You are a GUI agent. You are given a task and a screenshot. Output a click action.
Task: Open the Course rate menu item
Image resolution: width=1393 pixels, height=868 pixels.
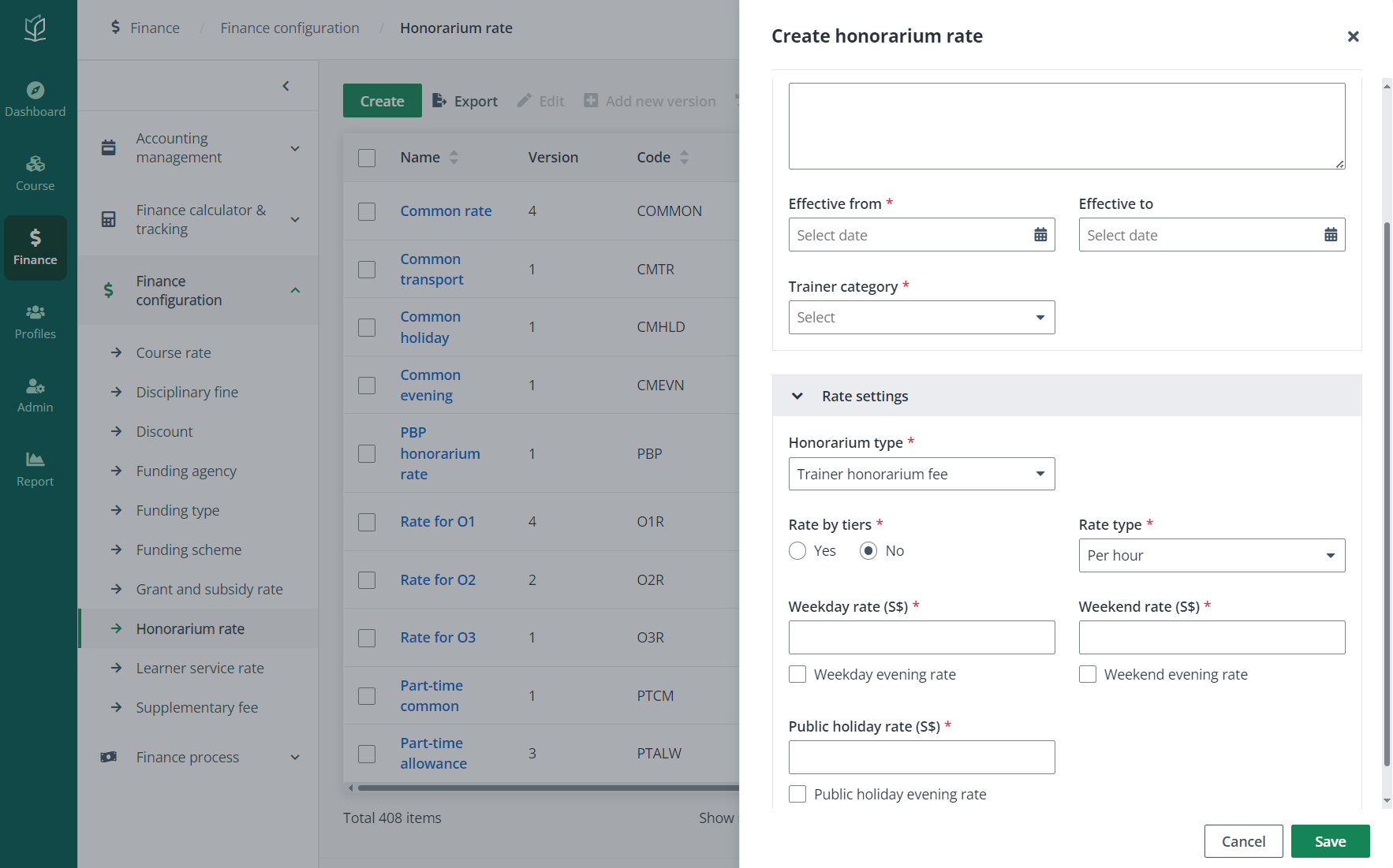tap(174, 352)
